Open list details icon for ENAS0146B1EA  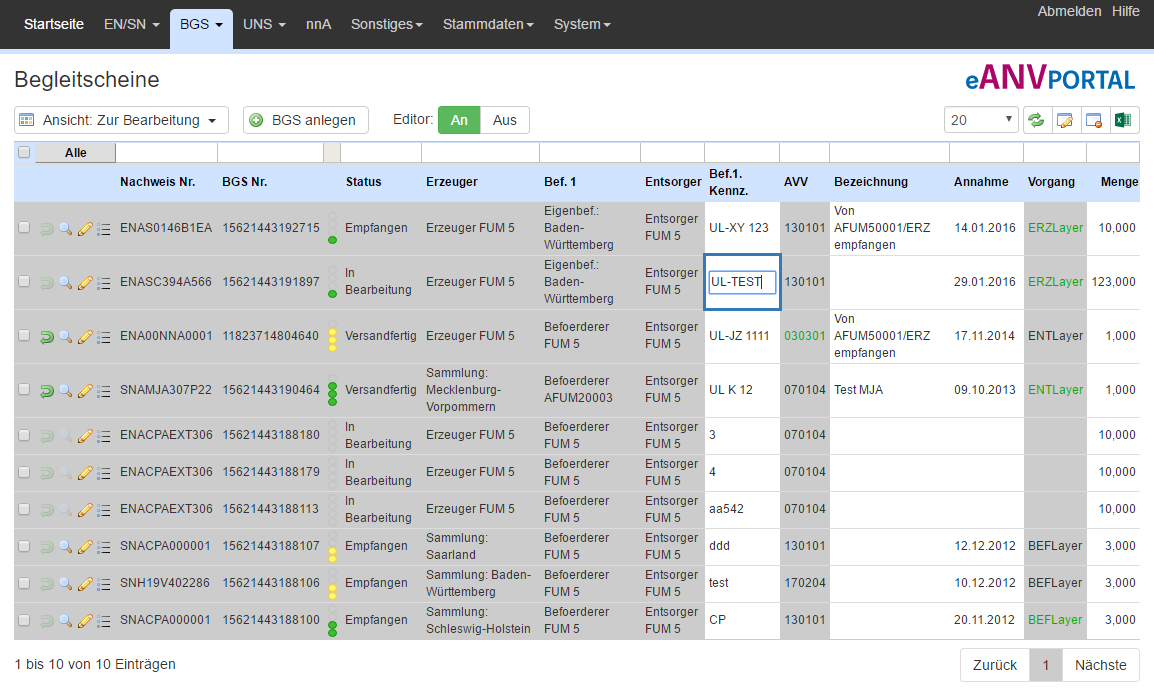104,230
